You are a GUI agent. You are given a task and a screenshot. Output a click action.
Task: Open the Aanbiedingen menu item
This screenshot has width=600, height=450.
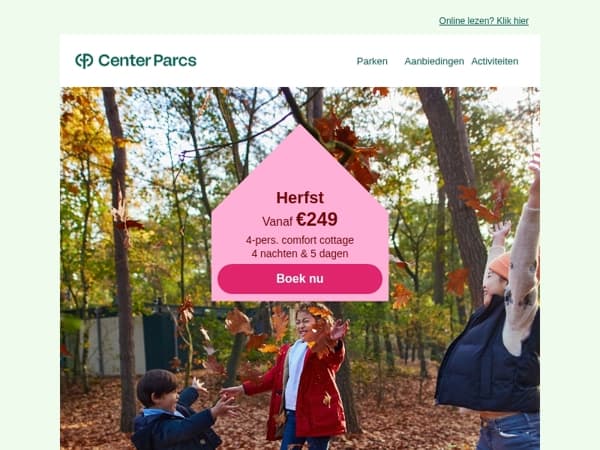(434, 61)
